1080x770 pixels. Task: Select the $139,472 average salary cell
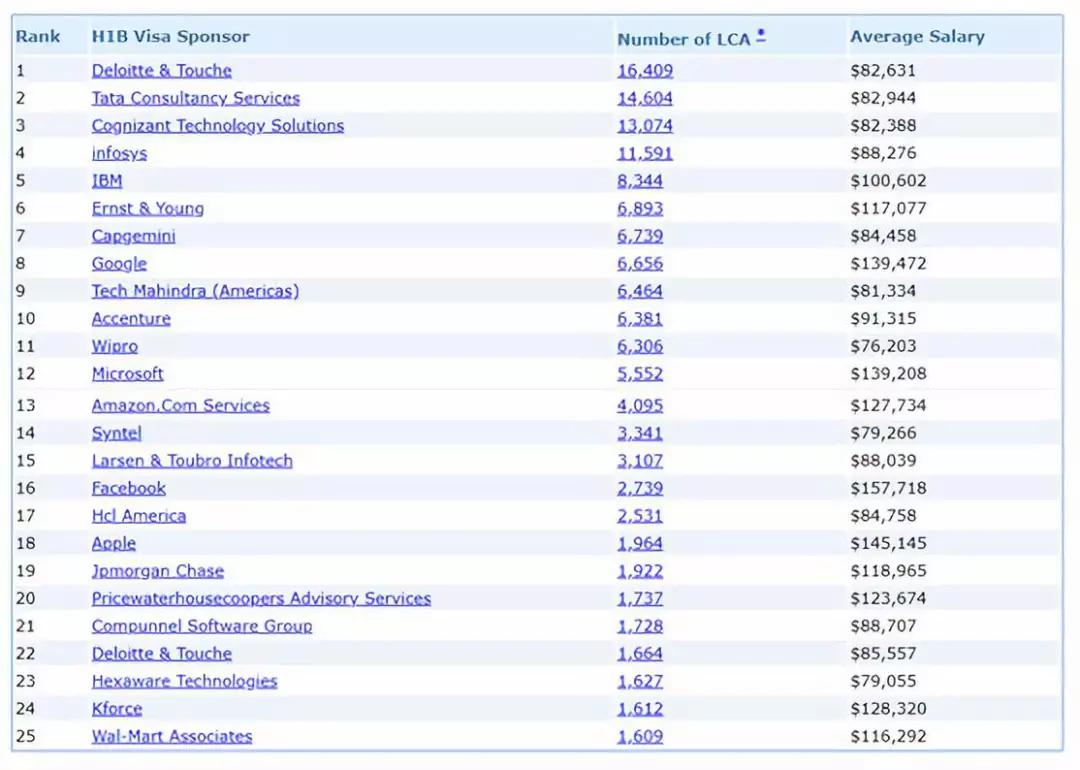point(888,264)
